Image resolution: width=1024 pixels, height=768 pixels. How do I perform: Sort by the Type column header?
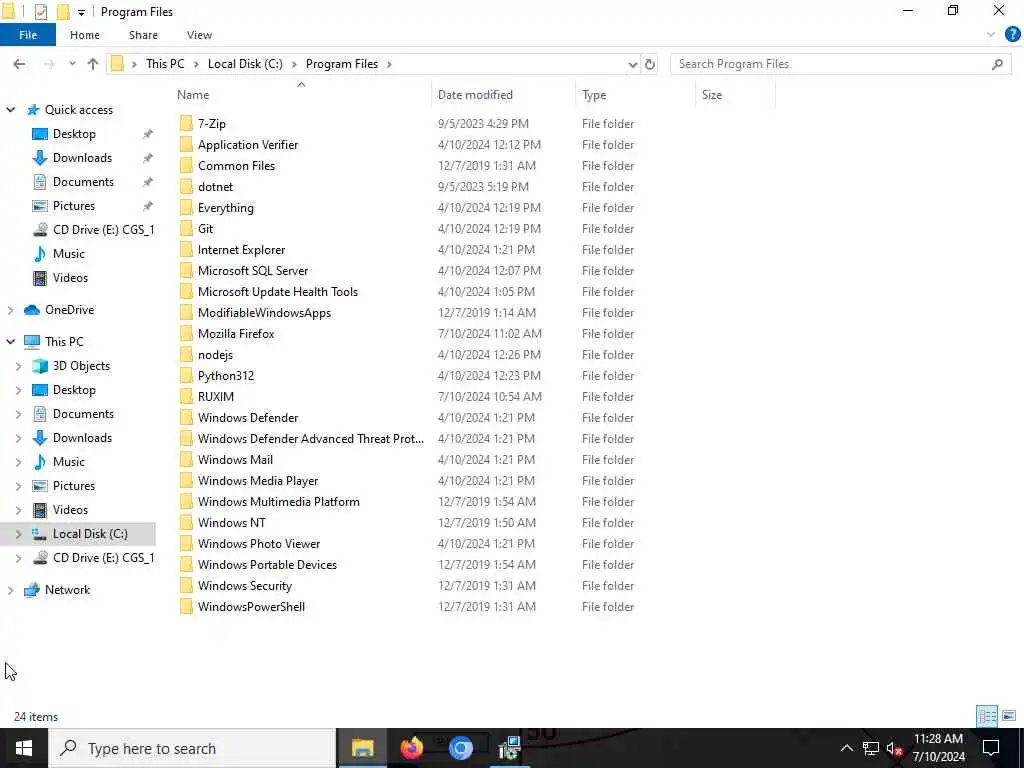point(594,95)
